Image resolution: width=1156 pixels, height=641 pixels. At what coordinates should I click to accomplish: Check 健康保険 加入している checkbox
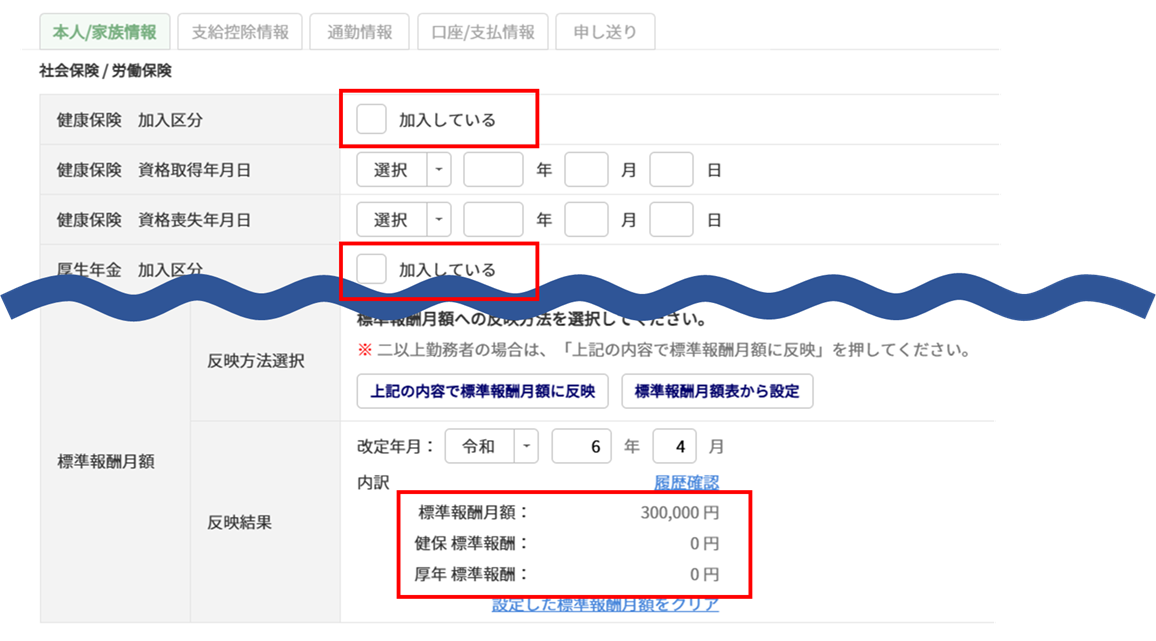click(x=372, y=120)
